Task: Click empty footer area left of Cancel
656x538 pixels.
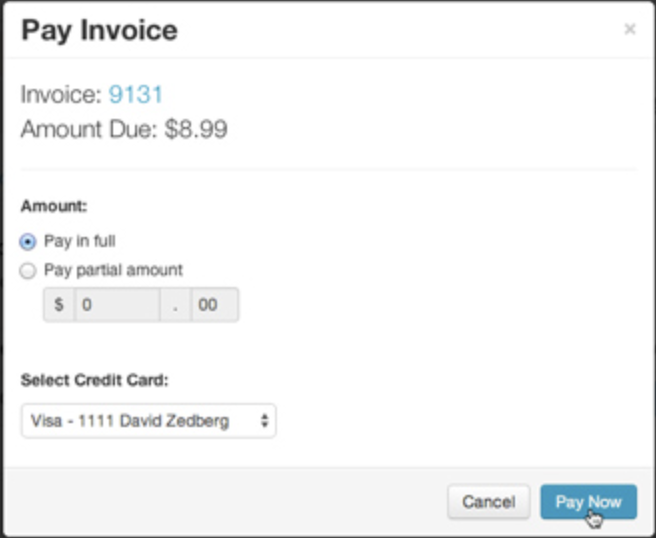Action: coord(220,502)
